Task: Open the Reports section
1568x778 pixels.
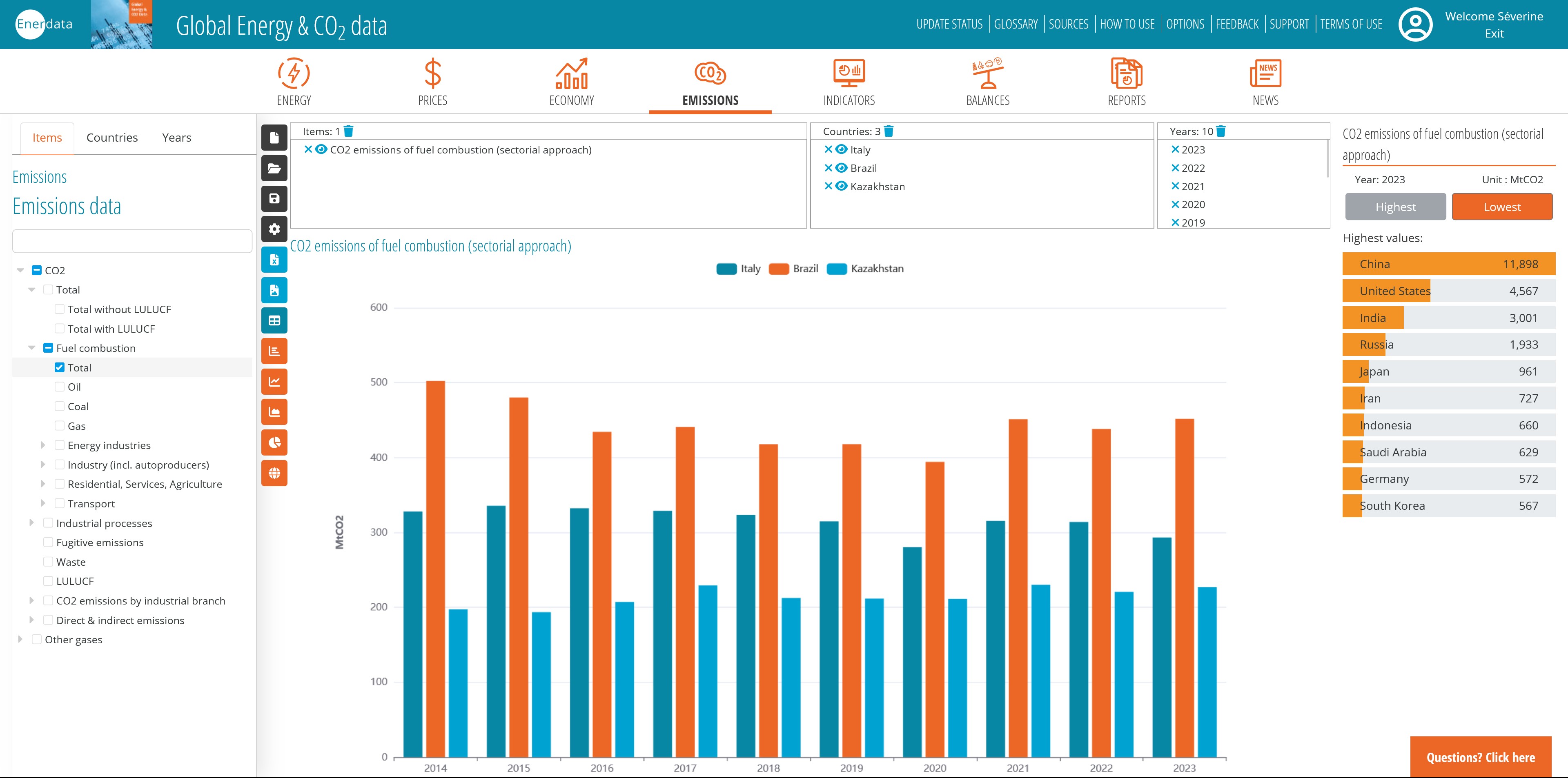Action: (x=1127, y=82)
